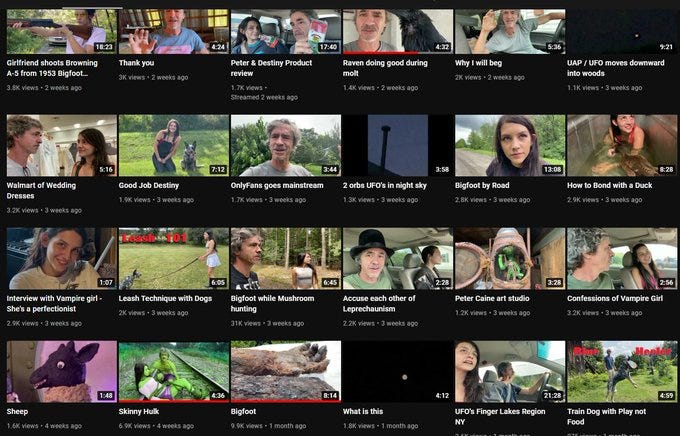The height and width of the screenshot is (436, 680).
Task: Open 'Train Dog with Play not Food' thumbnail
Action: pyautogui.click(x=622, y=372)
